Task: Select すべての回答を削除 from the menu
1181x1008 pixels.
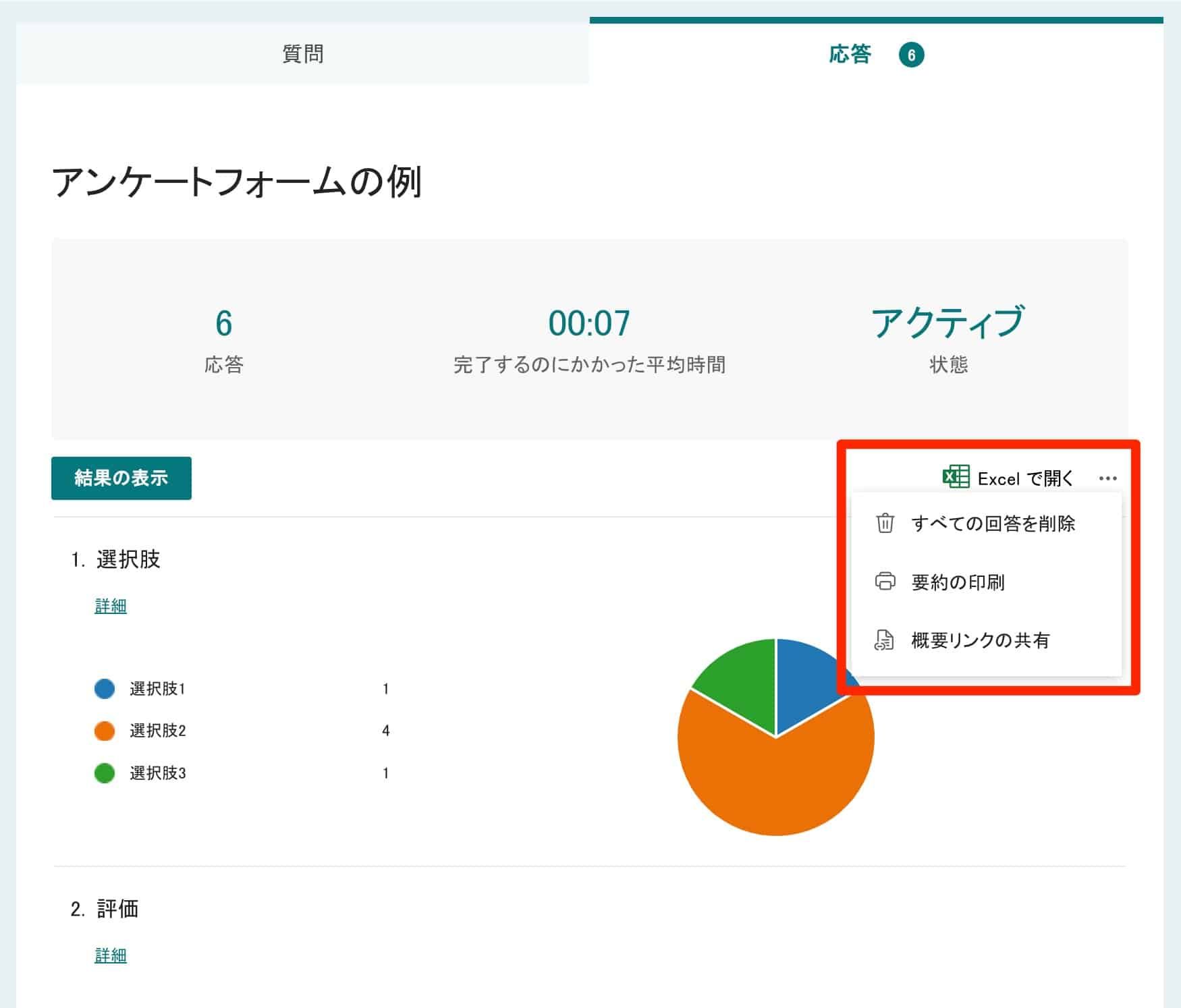Action: coord(995,523)
